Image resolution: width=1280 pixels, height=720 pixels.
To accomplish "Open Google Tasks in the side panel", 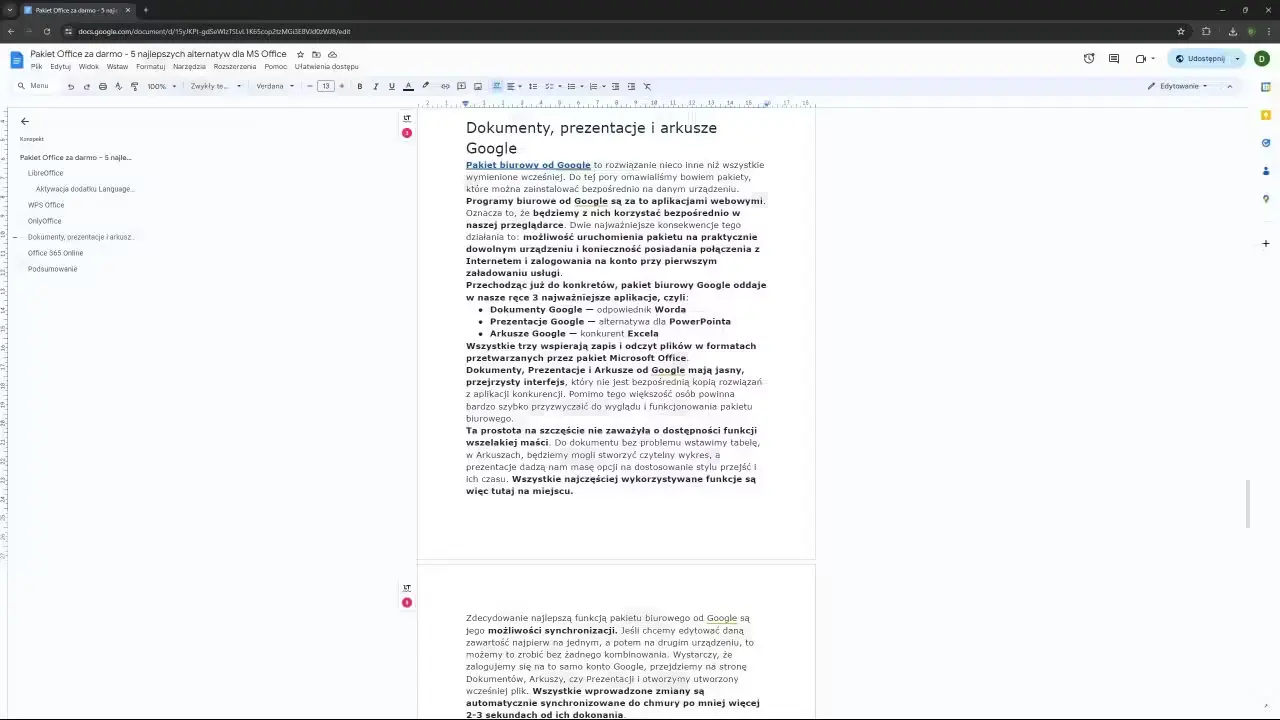I will coord(1266,142).
